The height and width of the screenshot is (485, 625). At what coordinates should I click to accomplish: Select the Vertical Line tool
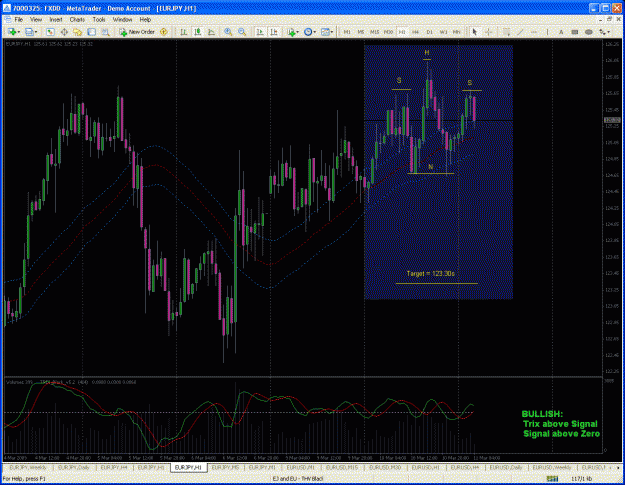tap(548, 32)
